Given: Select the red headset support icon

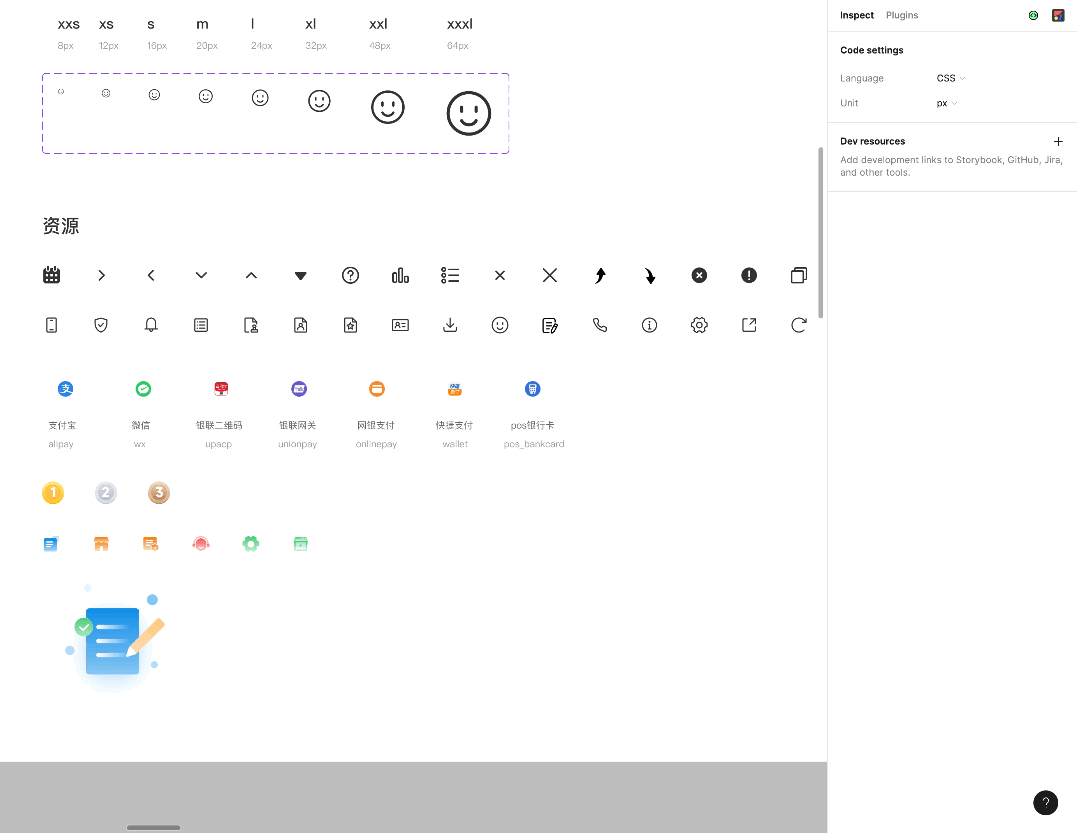Looking at the screenshot, I should point(200,544).
